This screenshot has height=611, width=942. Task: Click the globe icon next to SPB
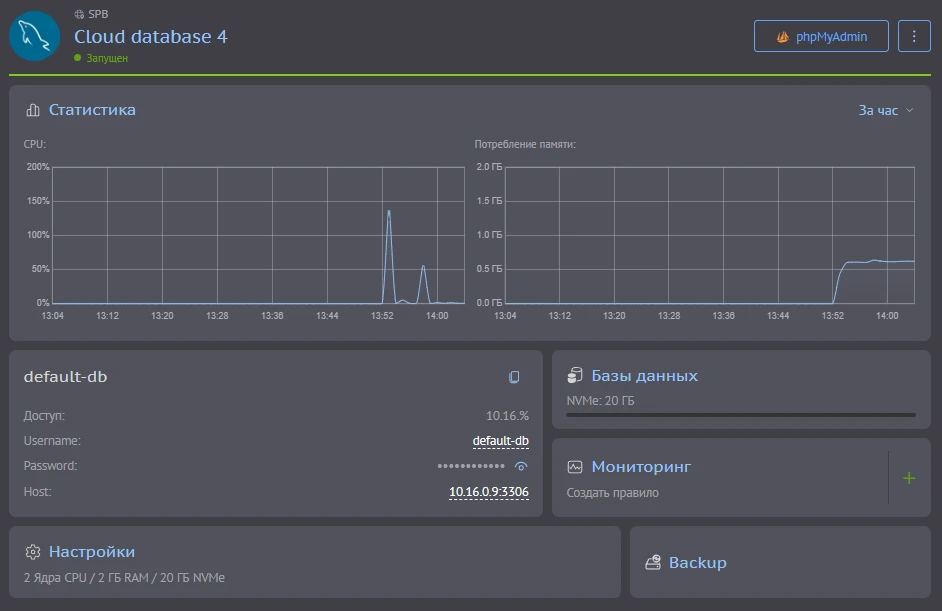[x=79, y=14]
